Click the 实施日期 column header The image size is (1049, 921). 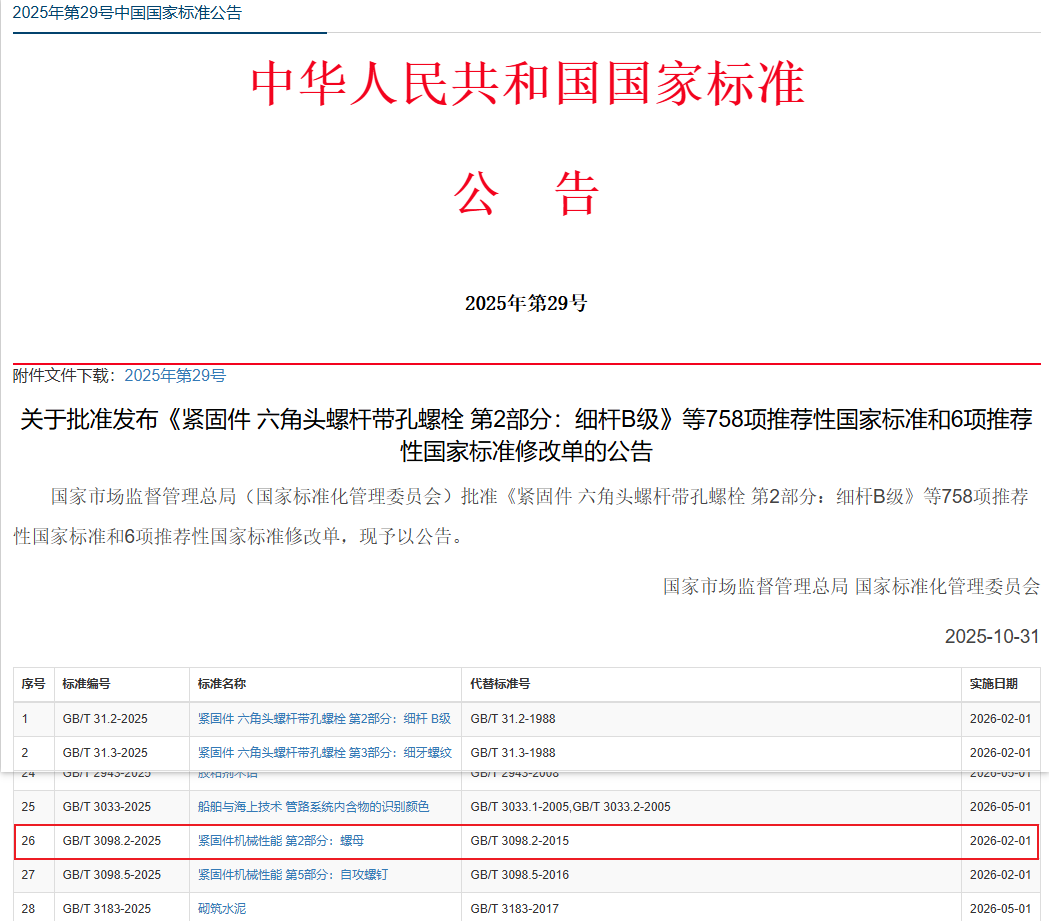pos(992,683)
